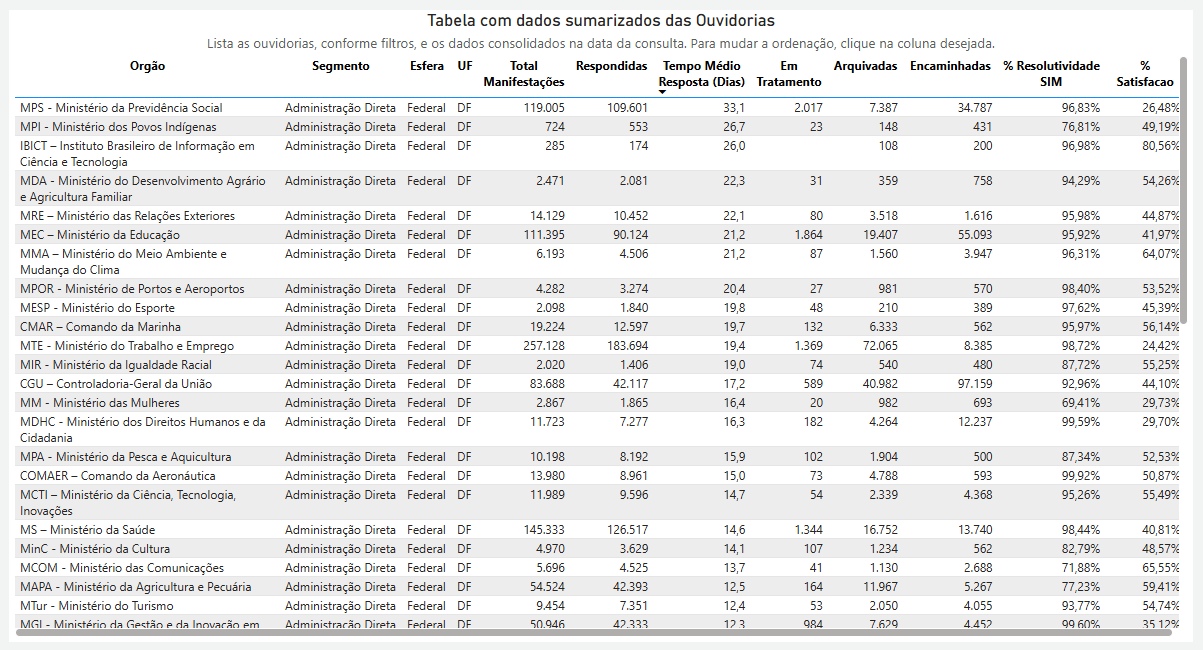Click the vertical scrollbar of the table
Viewport: 1203px width, 650px height.
(1184, 190)
